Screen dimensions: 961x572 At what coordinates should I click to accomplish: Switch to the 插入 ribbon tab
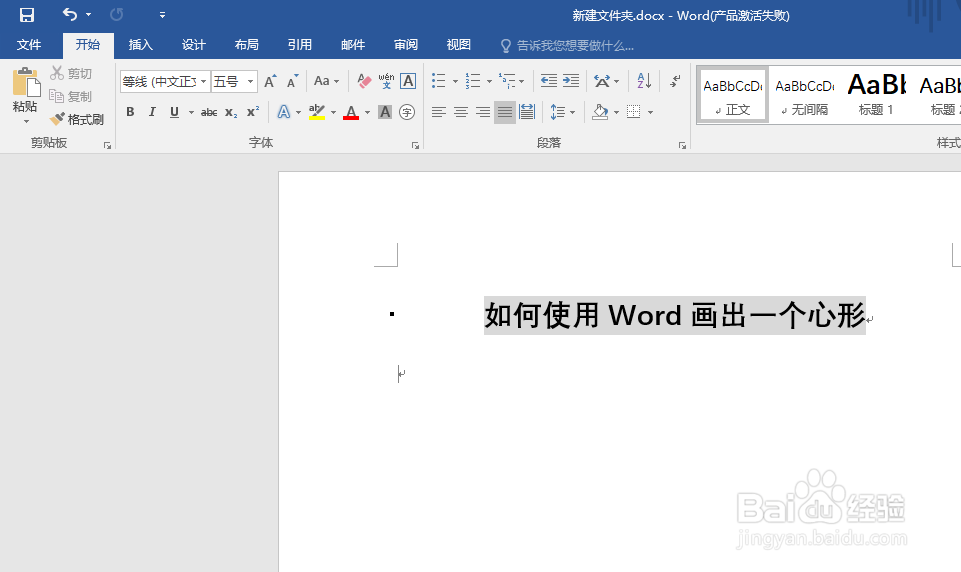tap(140, 45)
